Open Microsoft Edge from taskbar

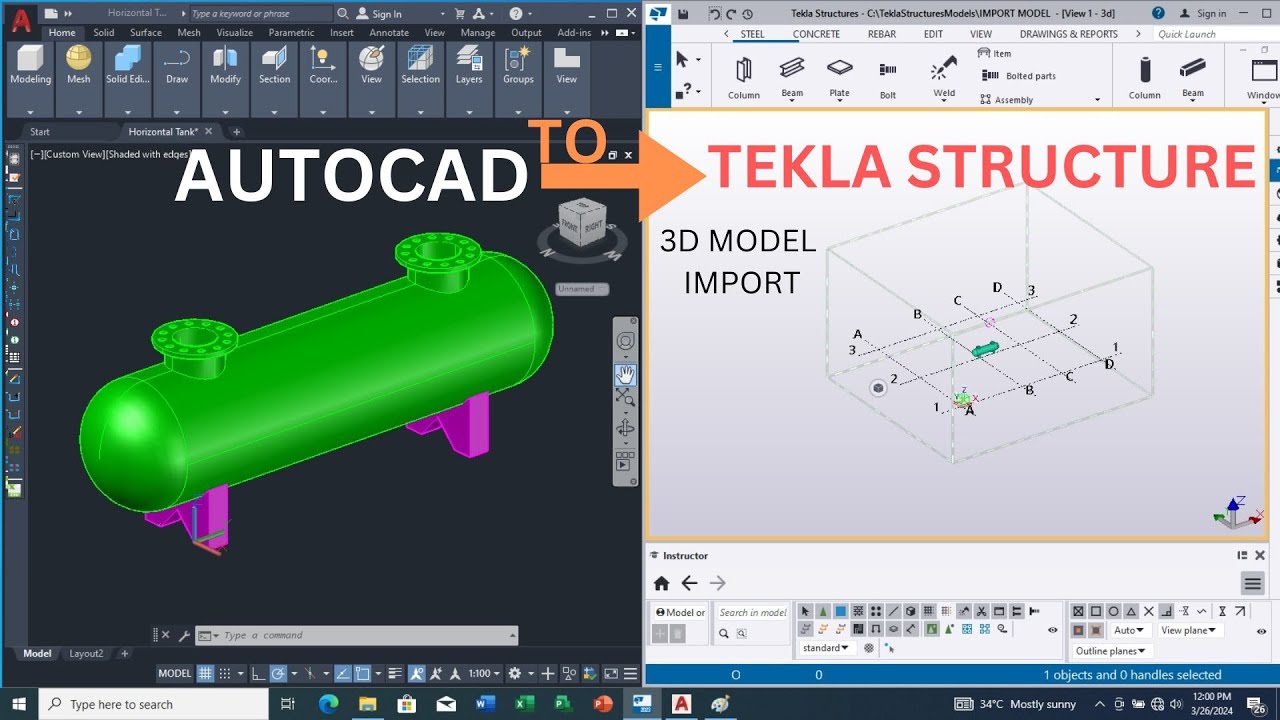tap(328, 704)
